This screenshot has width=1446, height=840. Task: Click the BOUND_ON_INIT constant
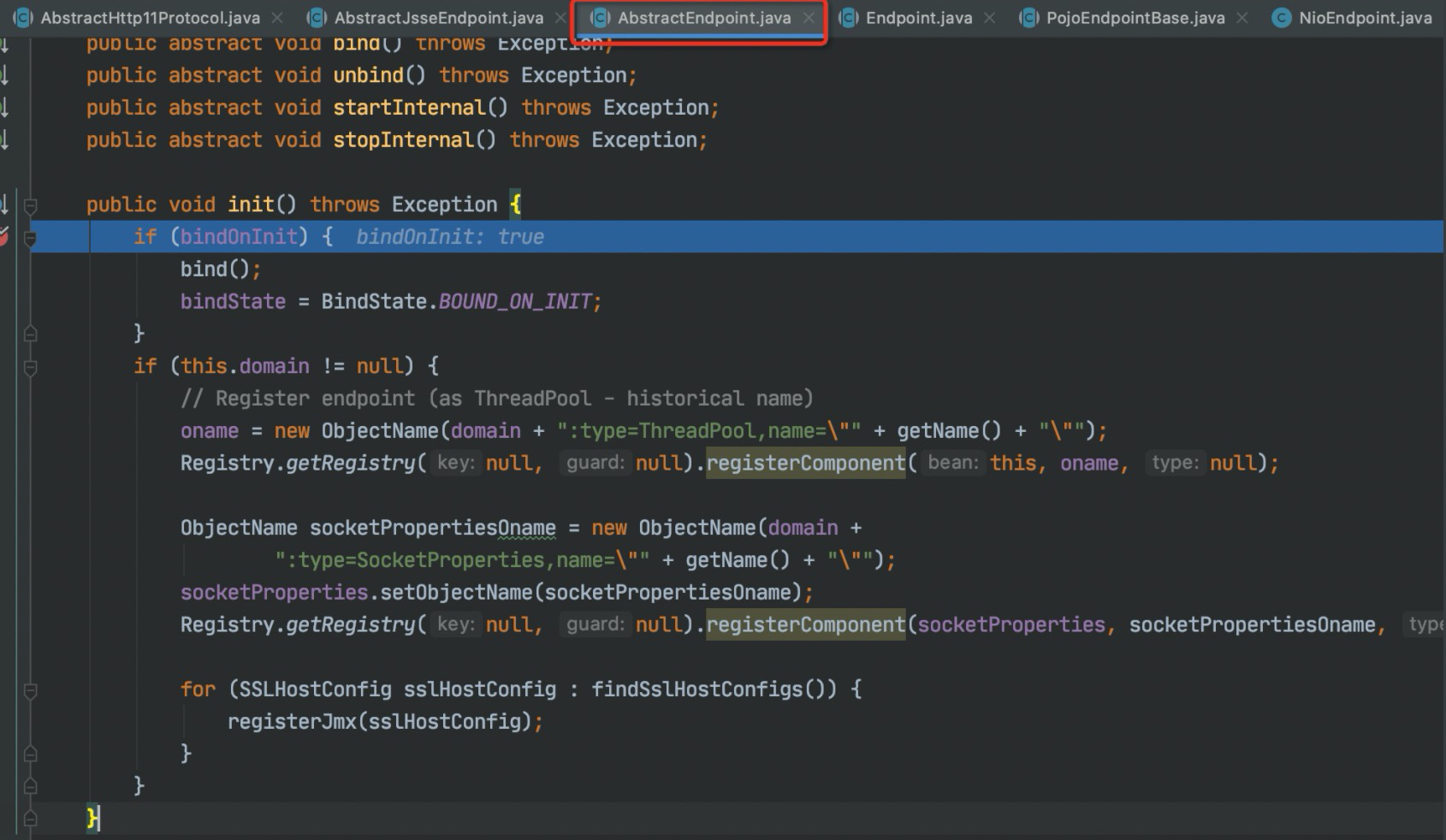click(x=514, y=302)
